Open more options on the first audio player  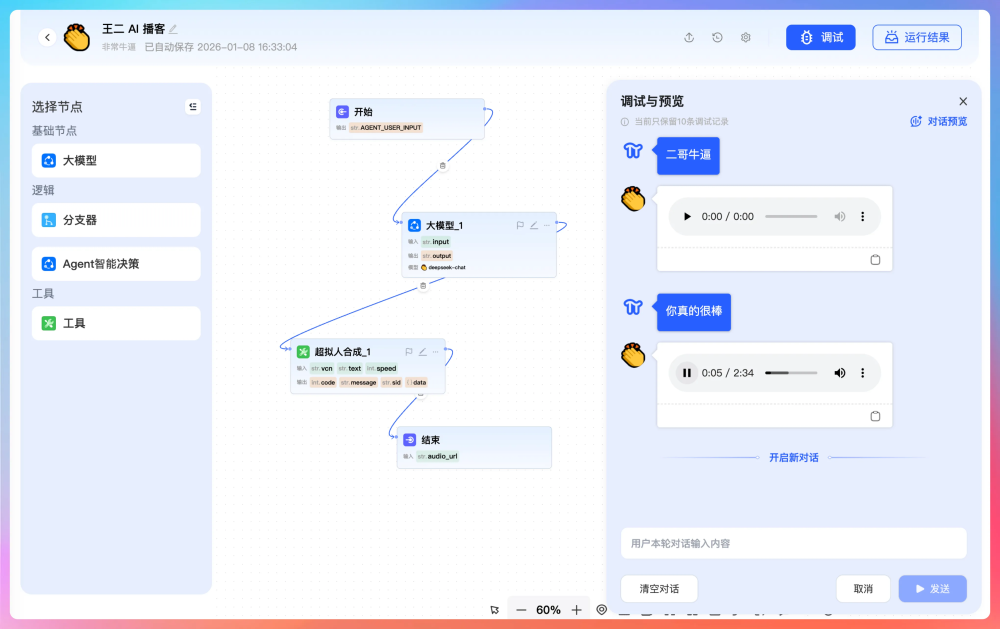click(x=862, y=216)
